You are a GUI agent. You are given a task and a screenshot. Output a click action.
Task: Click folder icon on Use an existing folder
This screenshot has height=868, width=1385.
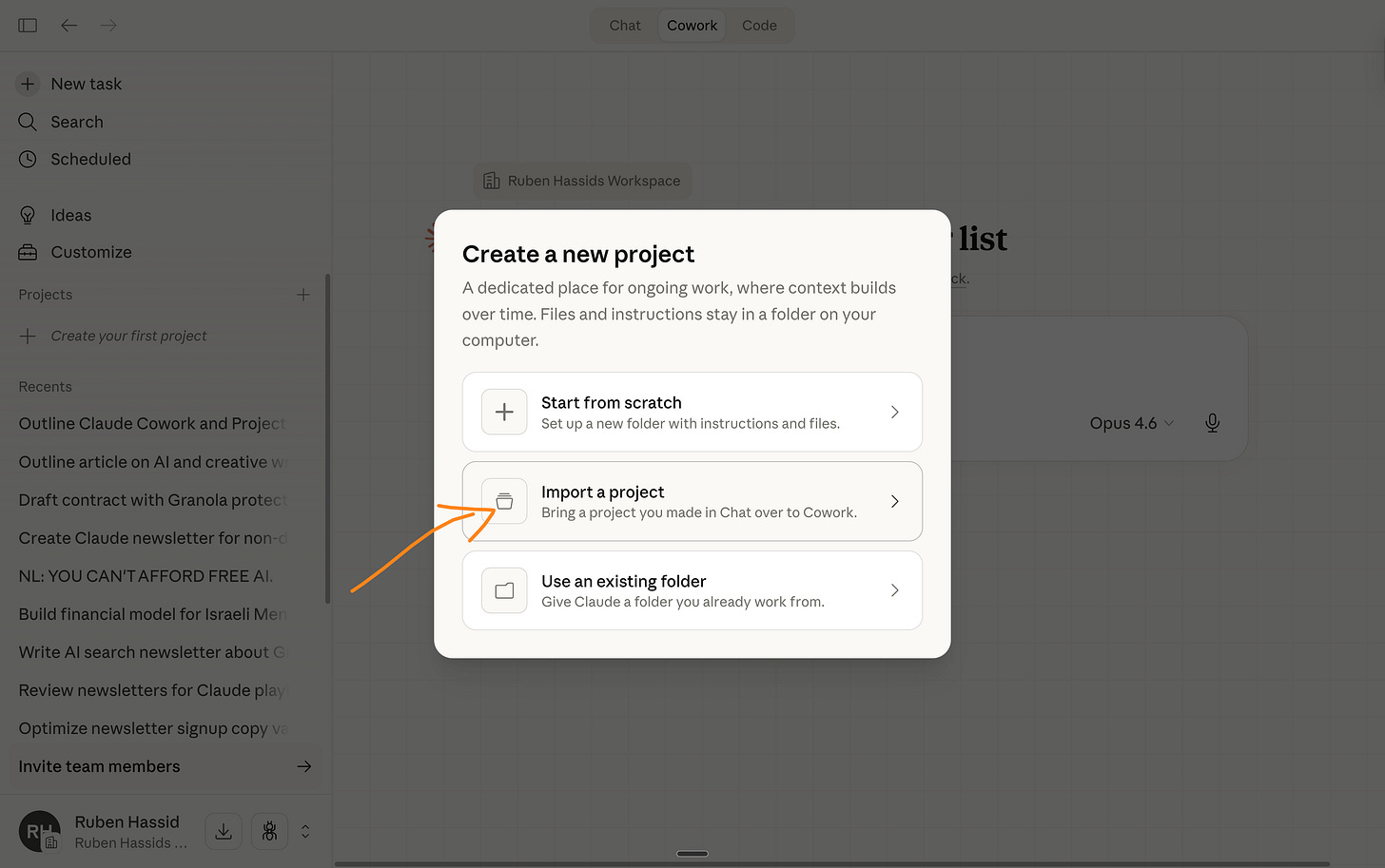pos(504,590)
